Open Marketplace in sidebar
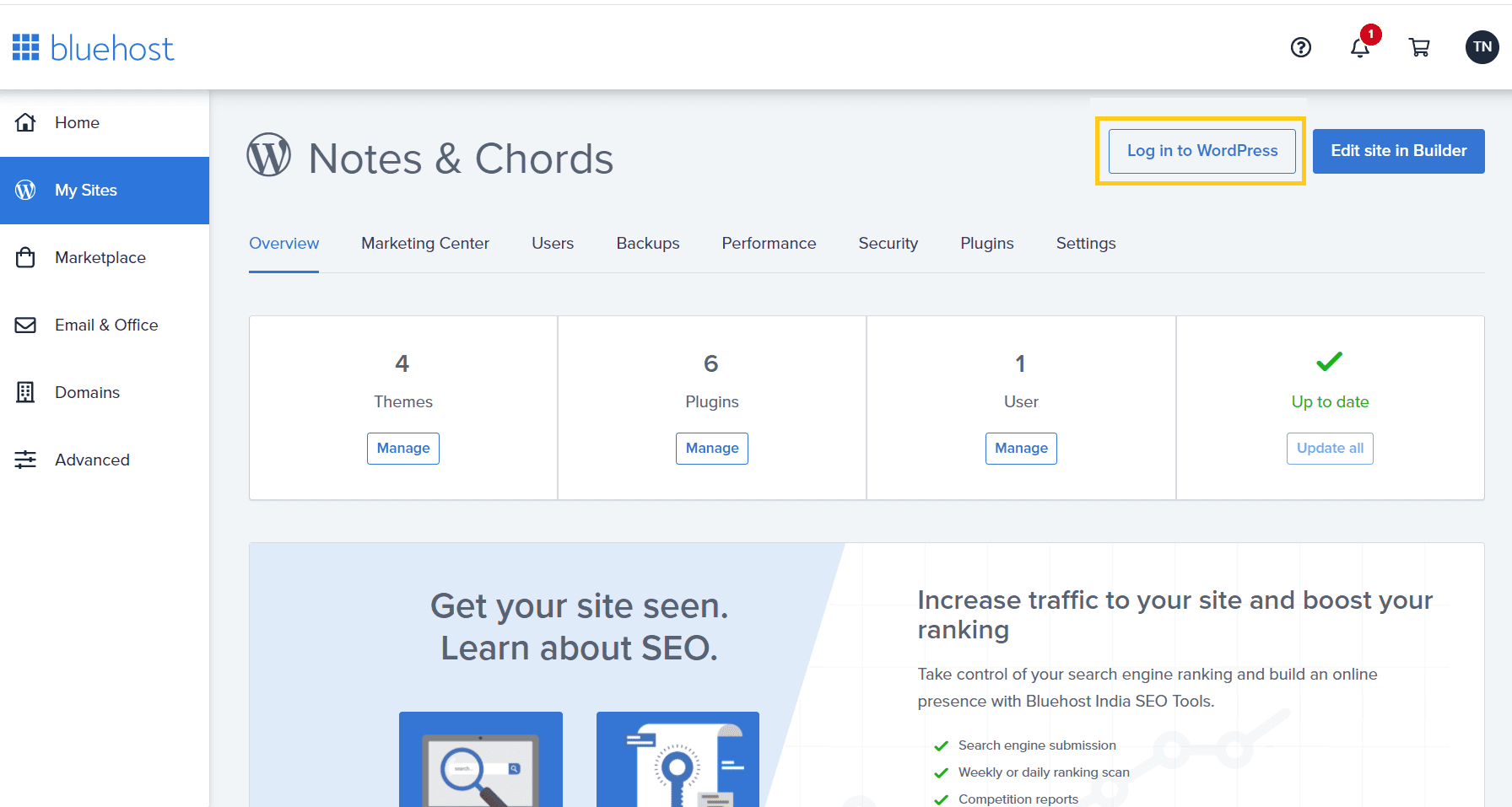This screenshot has height=807, width=1512. click(105, 257)
